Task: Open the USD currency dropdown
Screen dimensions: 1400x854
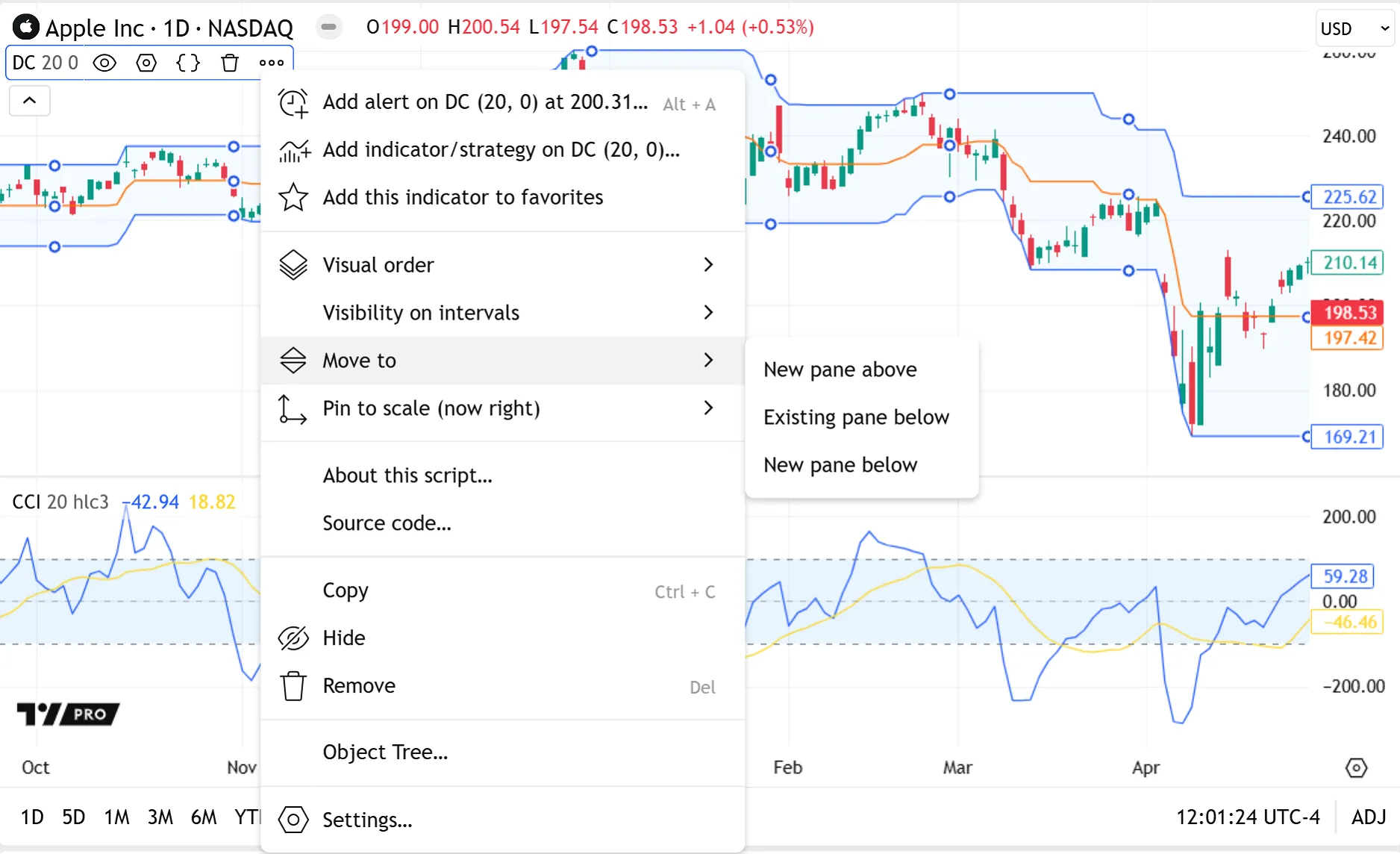Action: (1354, 28)
